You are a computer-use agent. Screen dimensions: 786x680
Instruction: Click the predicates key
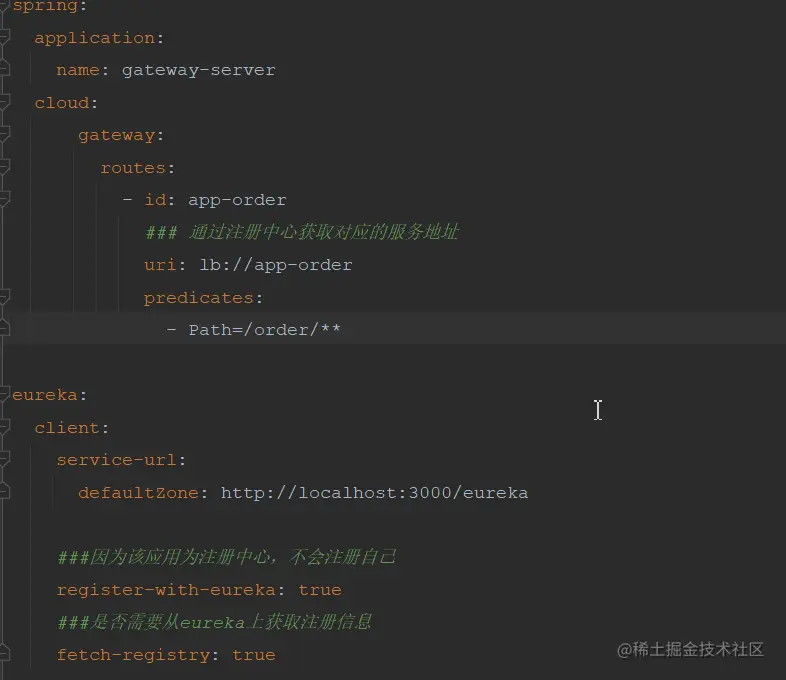199,298
